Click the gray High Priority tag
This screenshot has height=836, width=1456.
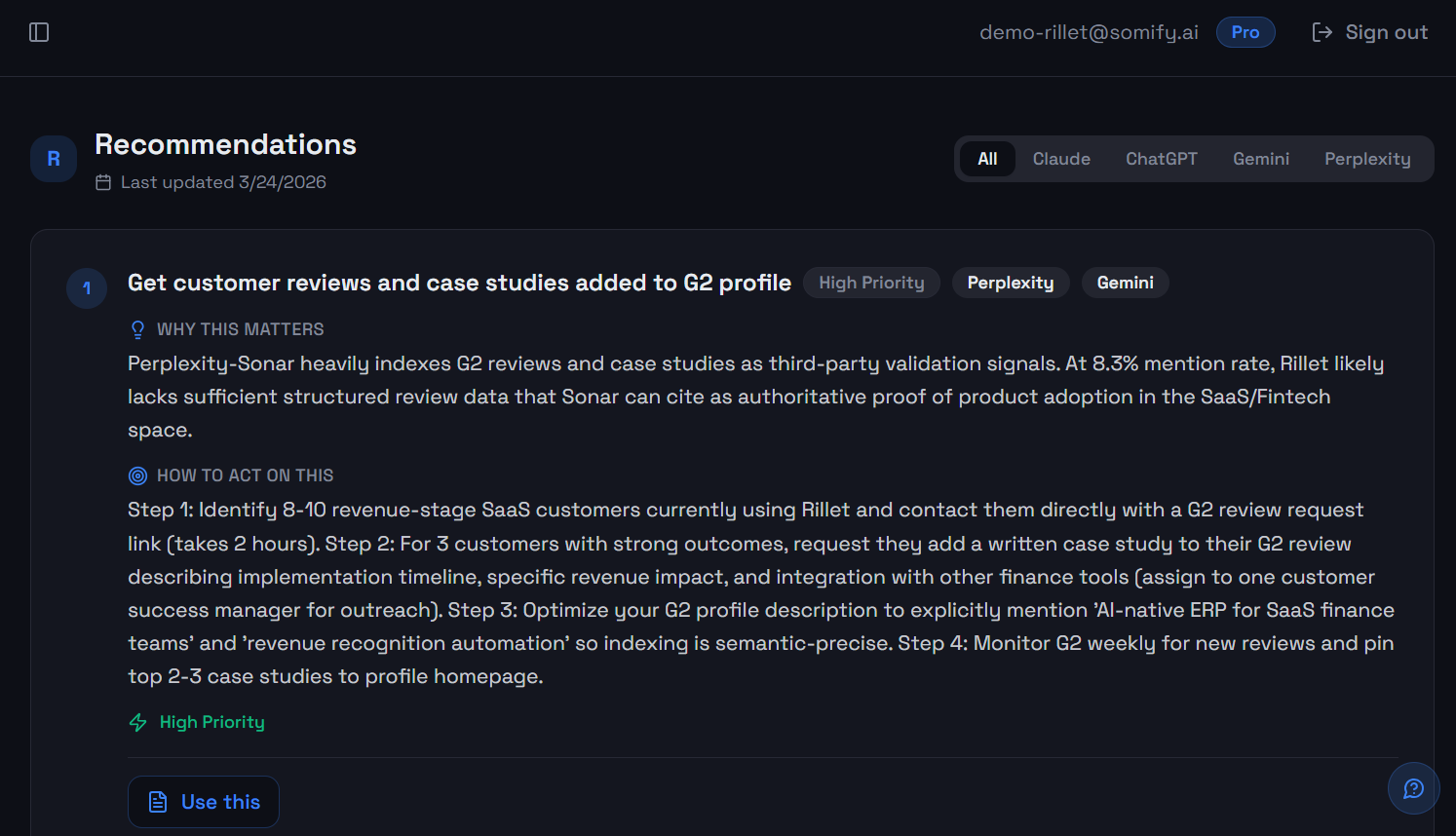(871, 283)
